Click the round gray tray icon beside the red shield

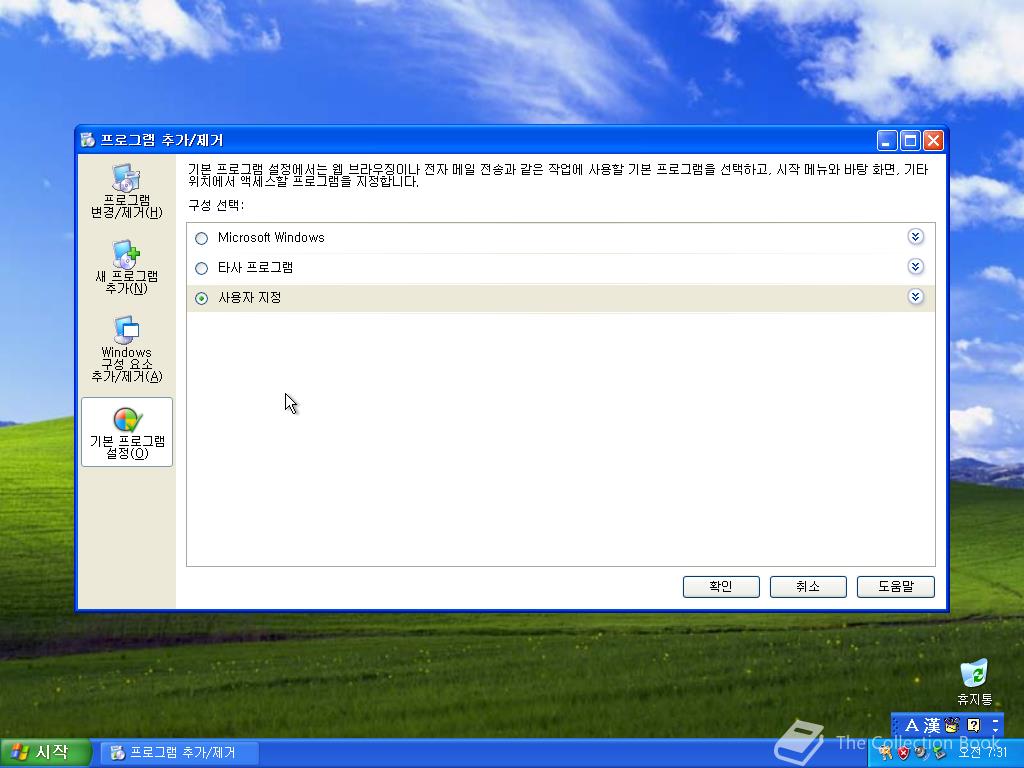click(920, 752)
